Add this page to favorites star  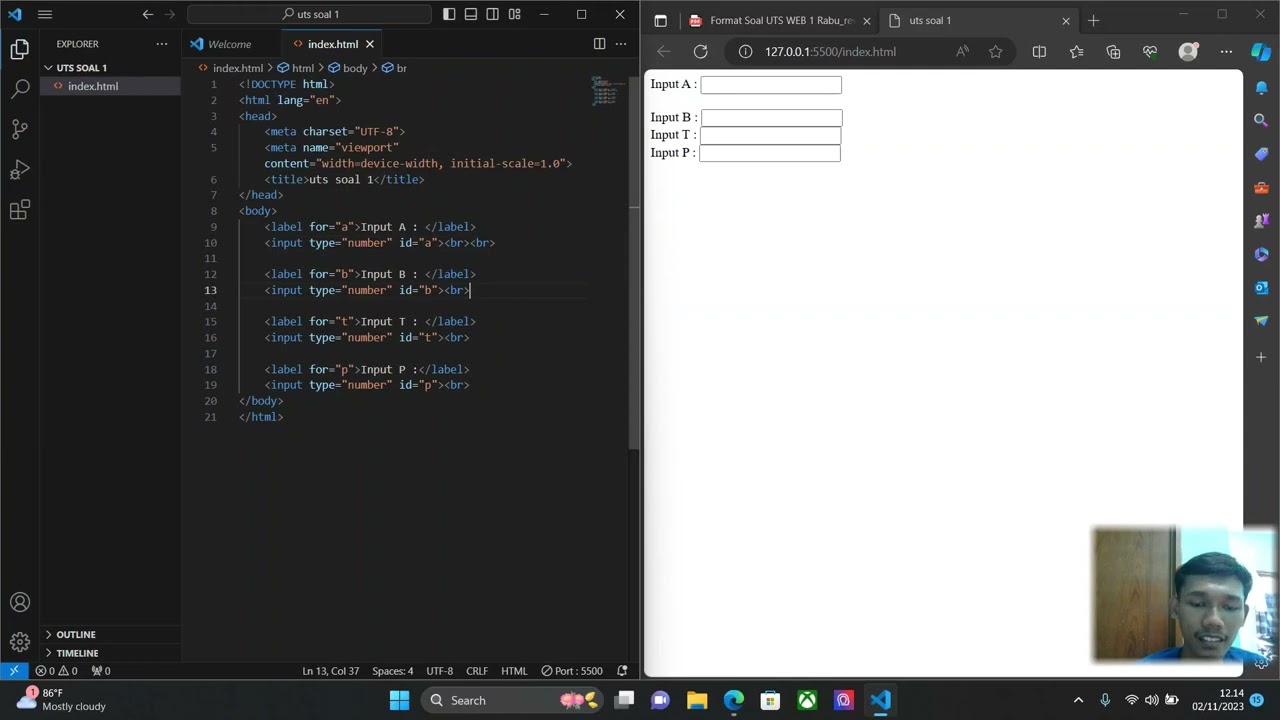(x=995, y=52)
